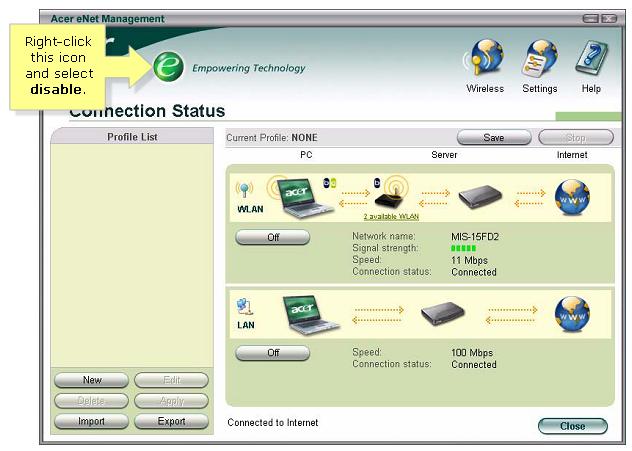The image size is (632, 451).
Task: Open the 2 available WLAN link
Action: click(x=391, y=216)
